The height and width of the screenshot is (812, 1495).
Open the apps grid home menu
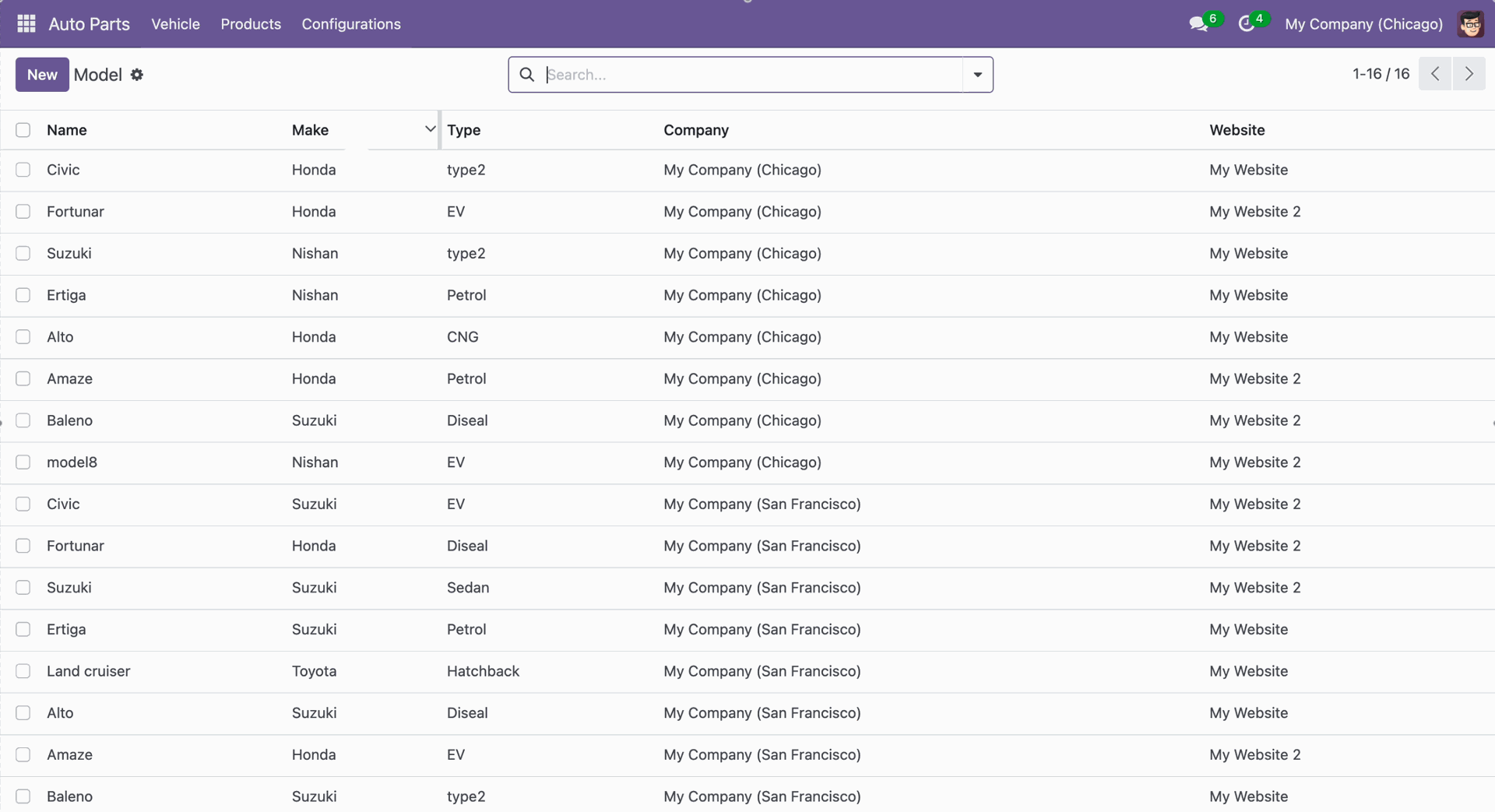(26, 24)
